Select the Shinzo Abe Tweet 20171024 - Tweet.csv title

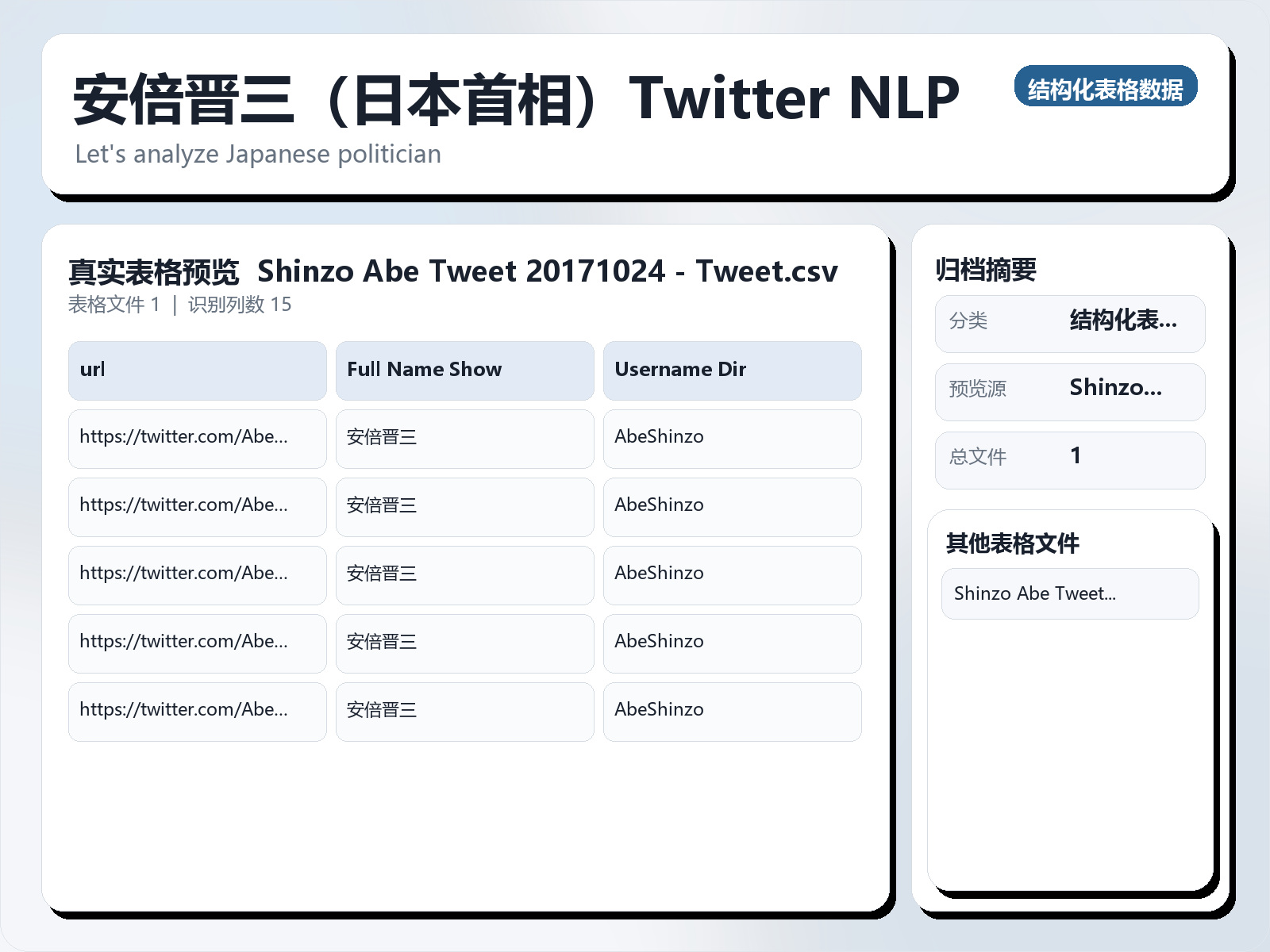click(x=548, y=271)
